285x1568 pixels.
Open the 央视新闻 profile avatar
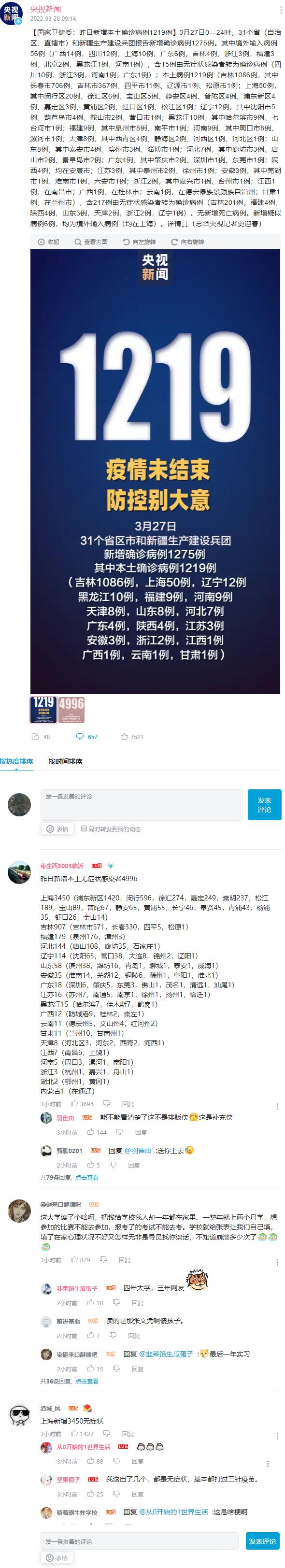pyautogui.click(x=12, y=12)
